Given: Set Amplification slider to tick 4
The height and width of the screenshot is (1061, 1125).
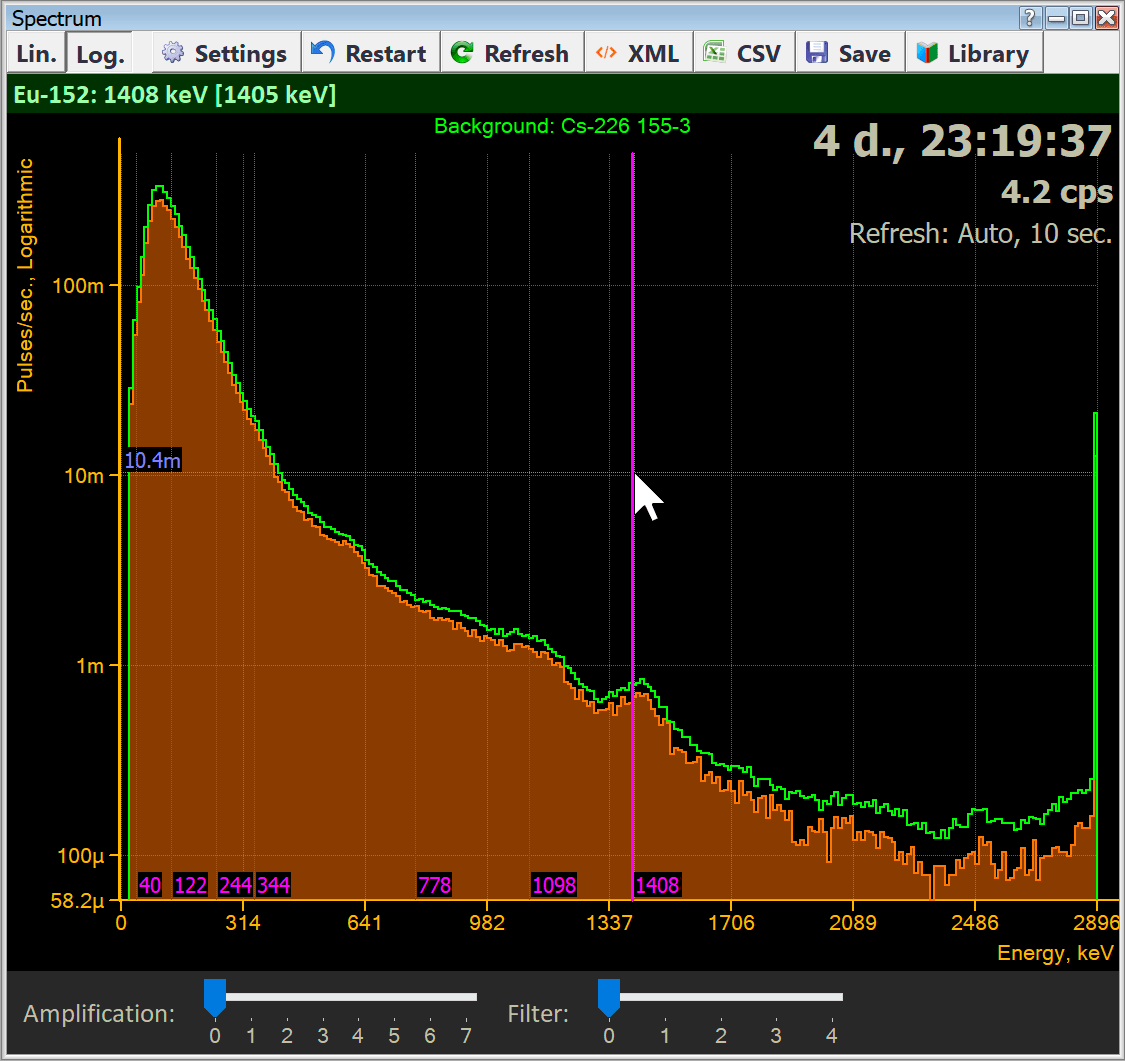Looking at the screenshot, I should tap(358, 997).
